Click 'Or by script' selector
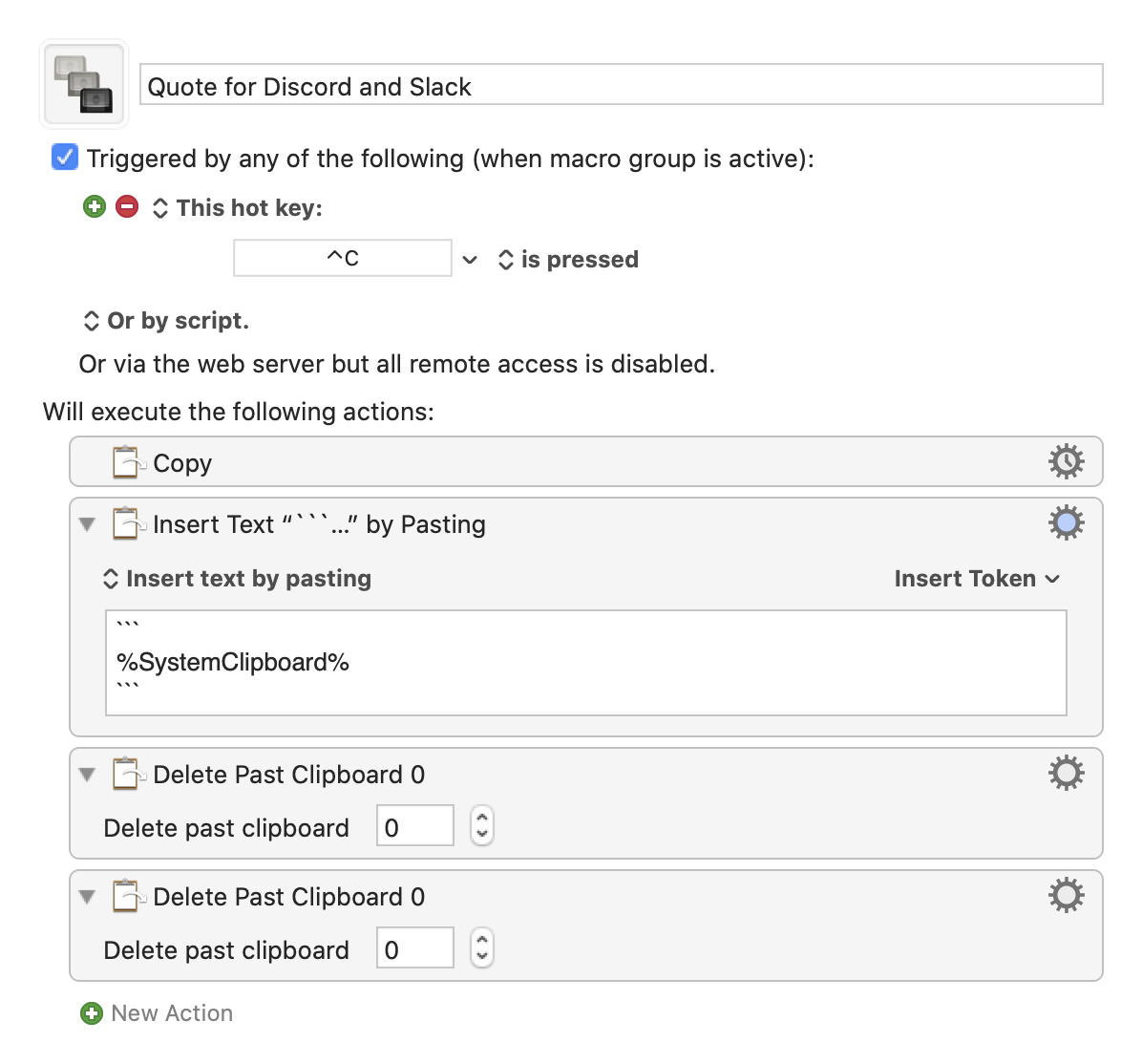Viewport: 1142px width, 1064px height. click(166, 321)
